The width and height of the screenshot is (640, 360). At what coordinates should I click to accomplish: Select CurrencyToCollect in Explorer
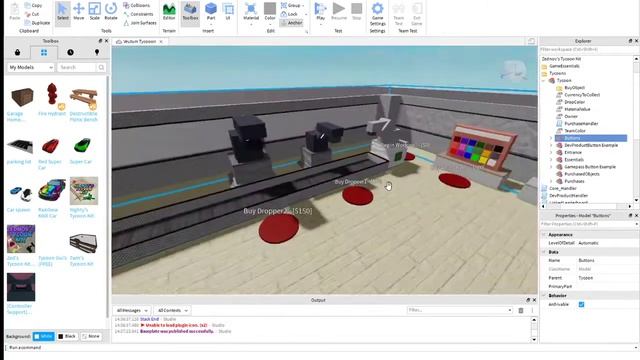582,95
